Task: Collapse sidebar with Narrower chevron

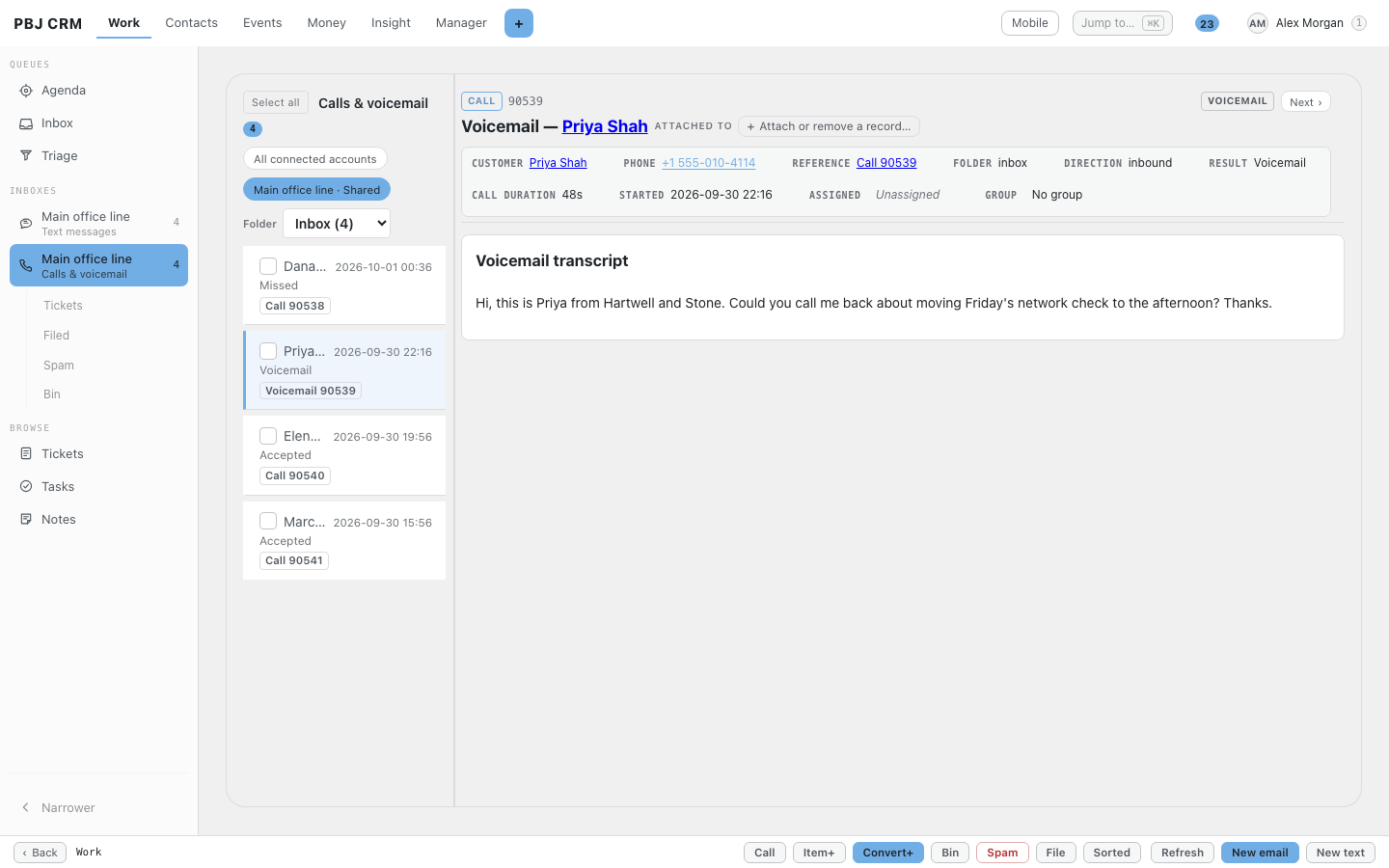Action: [x=26, y=808]
